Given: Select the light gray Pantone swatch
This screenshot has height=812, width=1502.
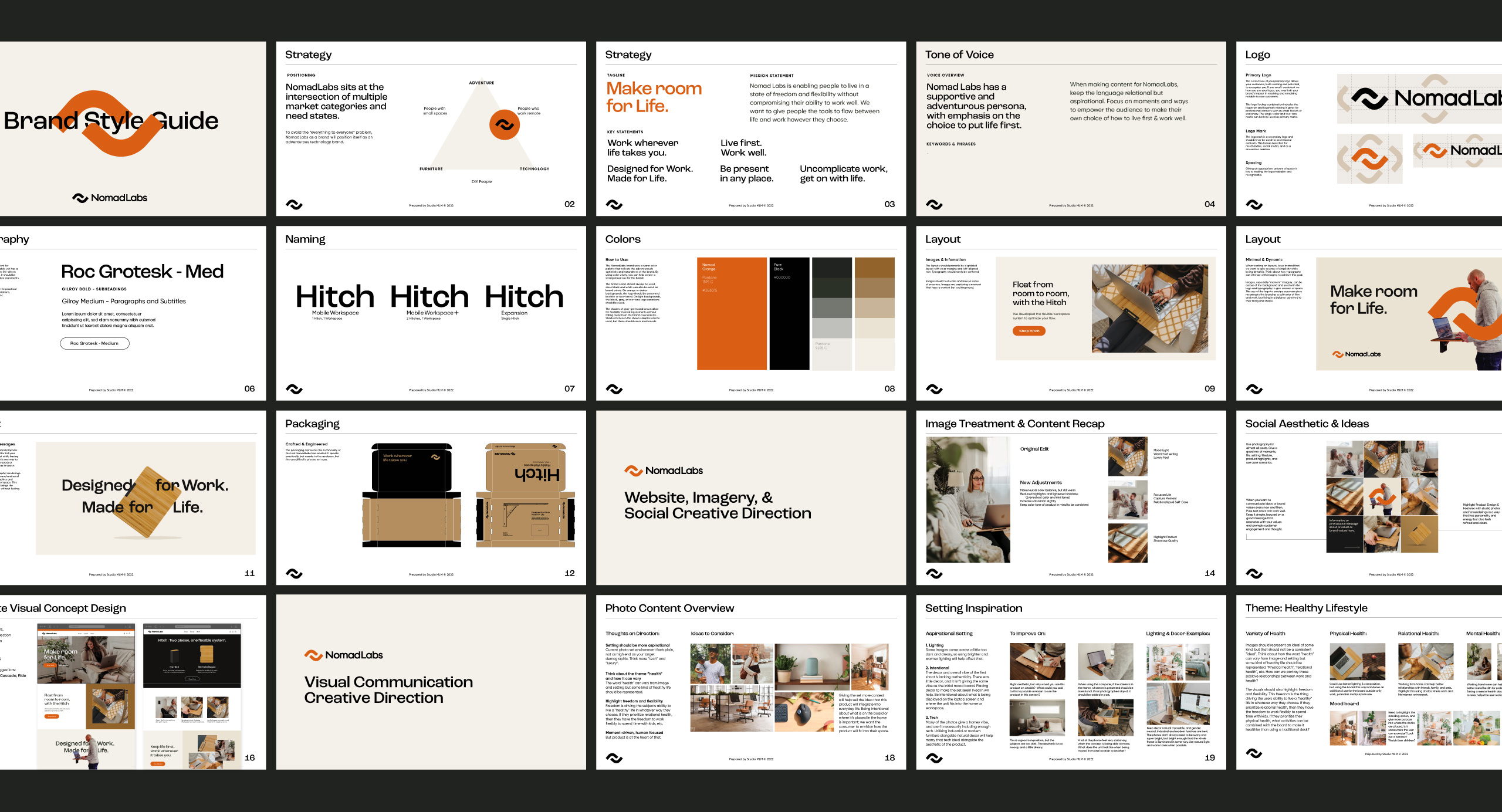Looking at the screenshot, I should 832,354.
